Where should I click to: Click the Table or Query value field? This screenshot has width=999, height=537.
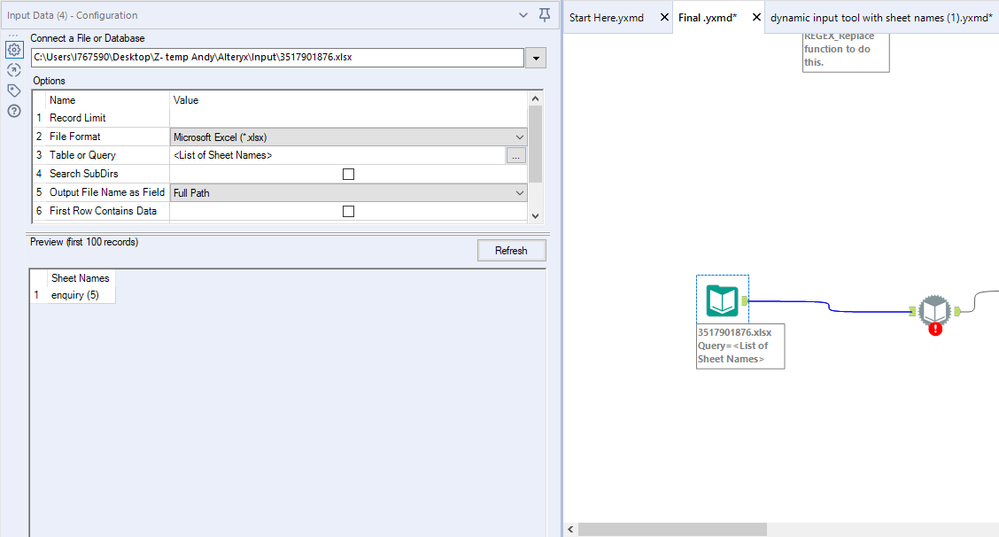point(338,155)
